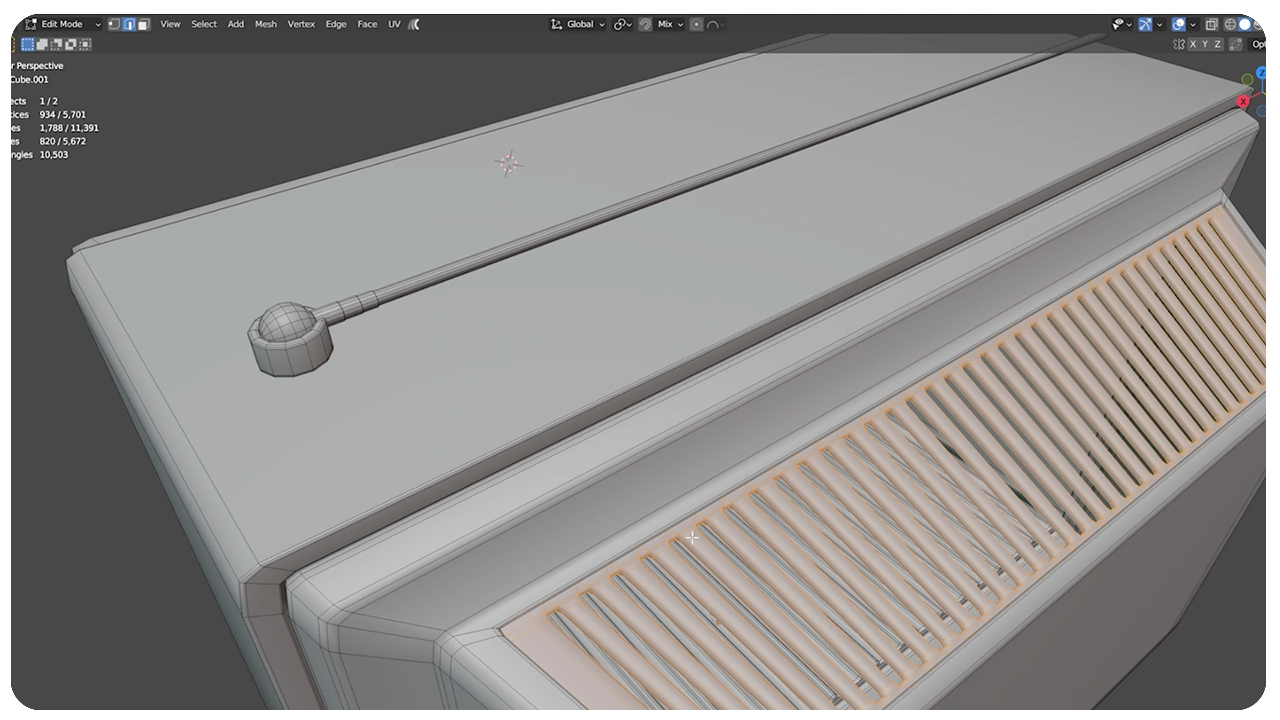This screenshot has height=720, width=1280.
Task: Open the Add menu
Action: 236,24
